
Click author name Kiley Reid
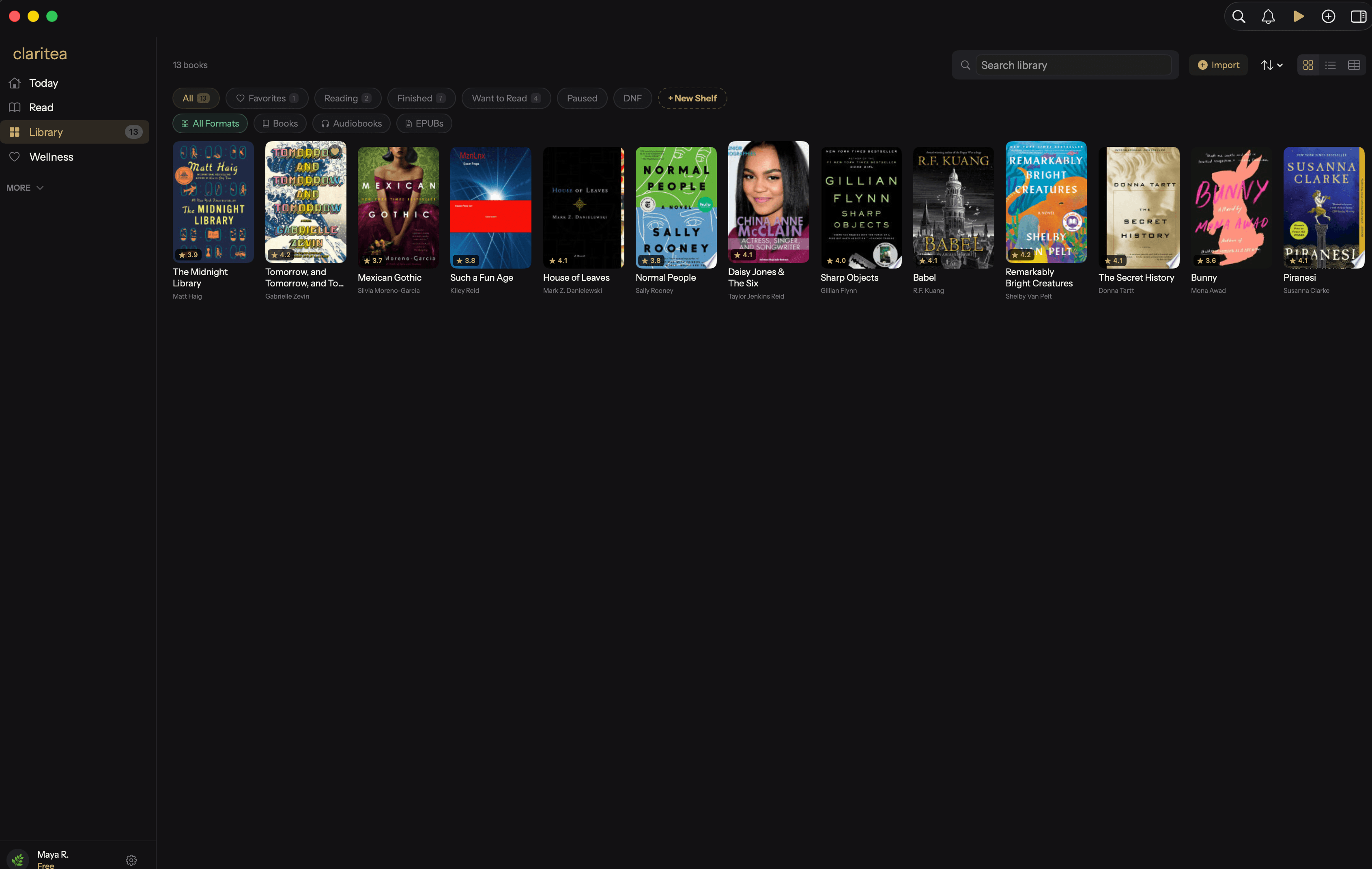(465, 291)
